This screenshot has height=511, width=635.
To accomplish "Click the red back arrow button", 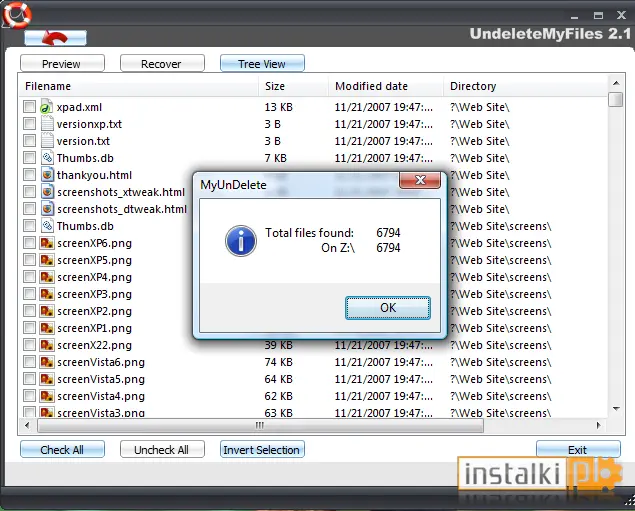I will pos(55,38).
